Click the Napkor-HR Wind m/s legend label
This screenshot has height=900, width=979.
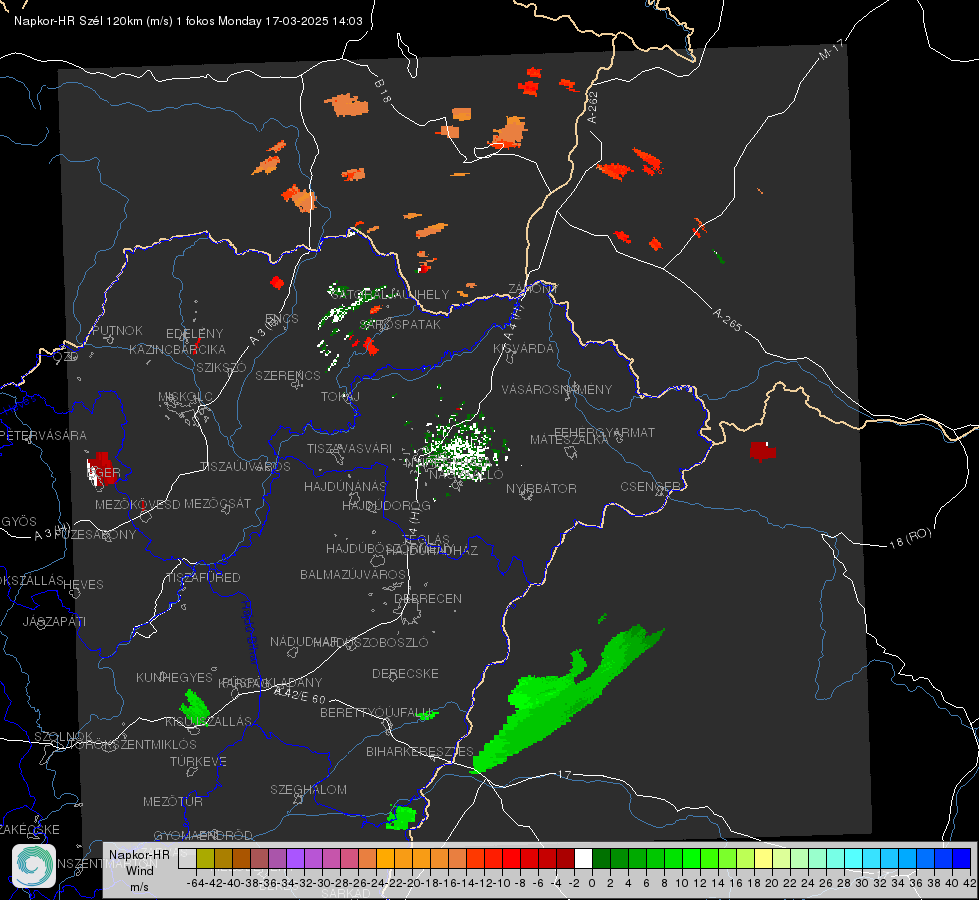click(139, 870)
